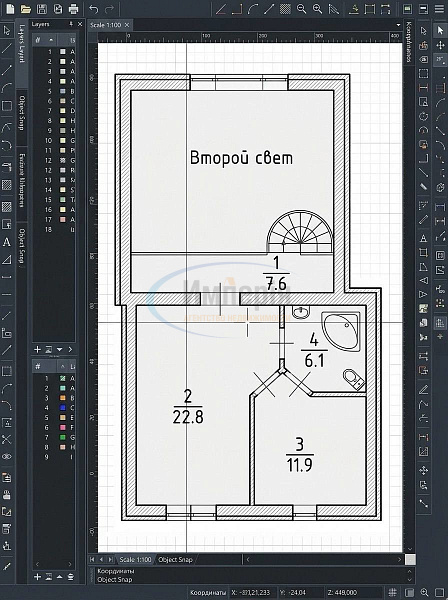Undo the last action

click(93, 9)
